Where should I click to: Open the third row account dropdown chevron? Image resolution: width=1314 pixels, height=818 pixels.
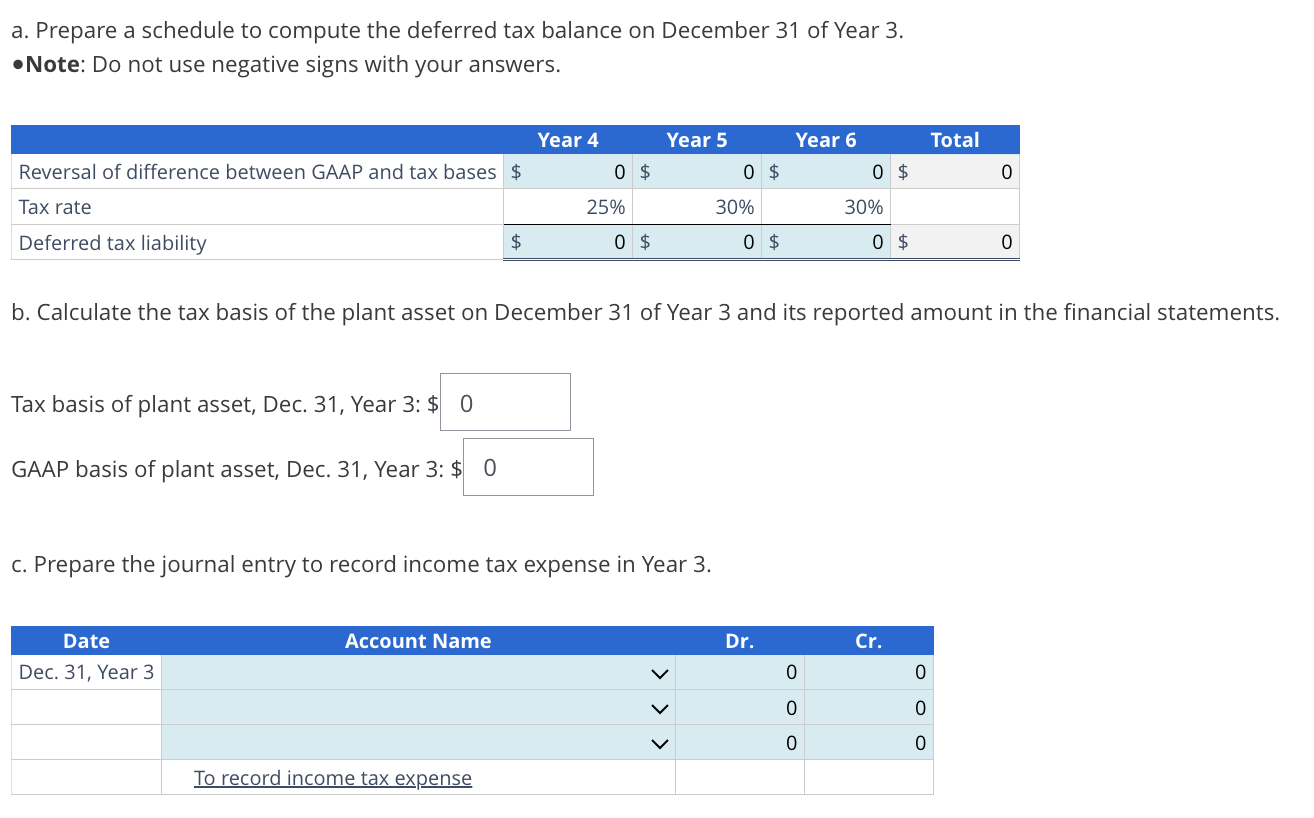(660, 742)
